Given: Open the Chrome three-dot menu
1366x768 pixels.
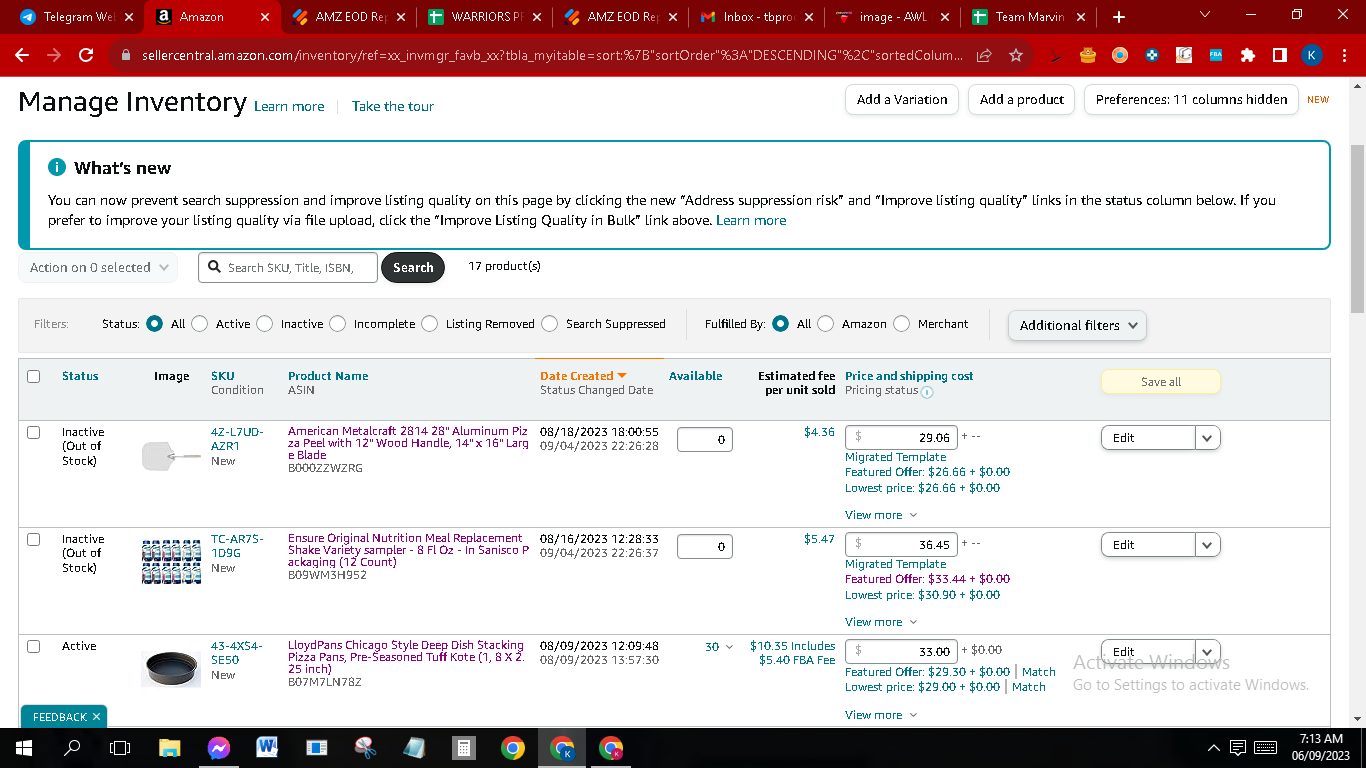Looking at the screenshot, I should (x=1343, y=56).
